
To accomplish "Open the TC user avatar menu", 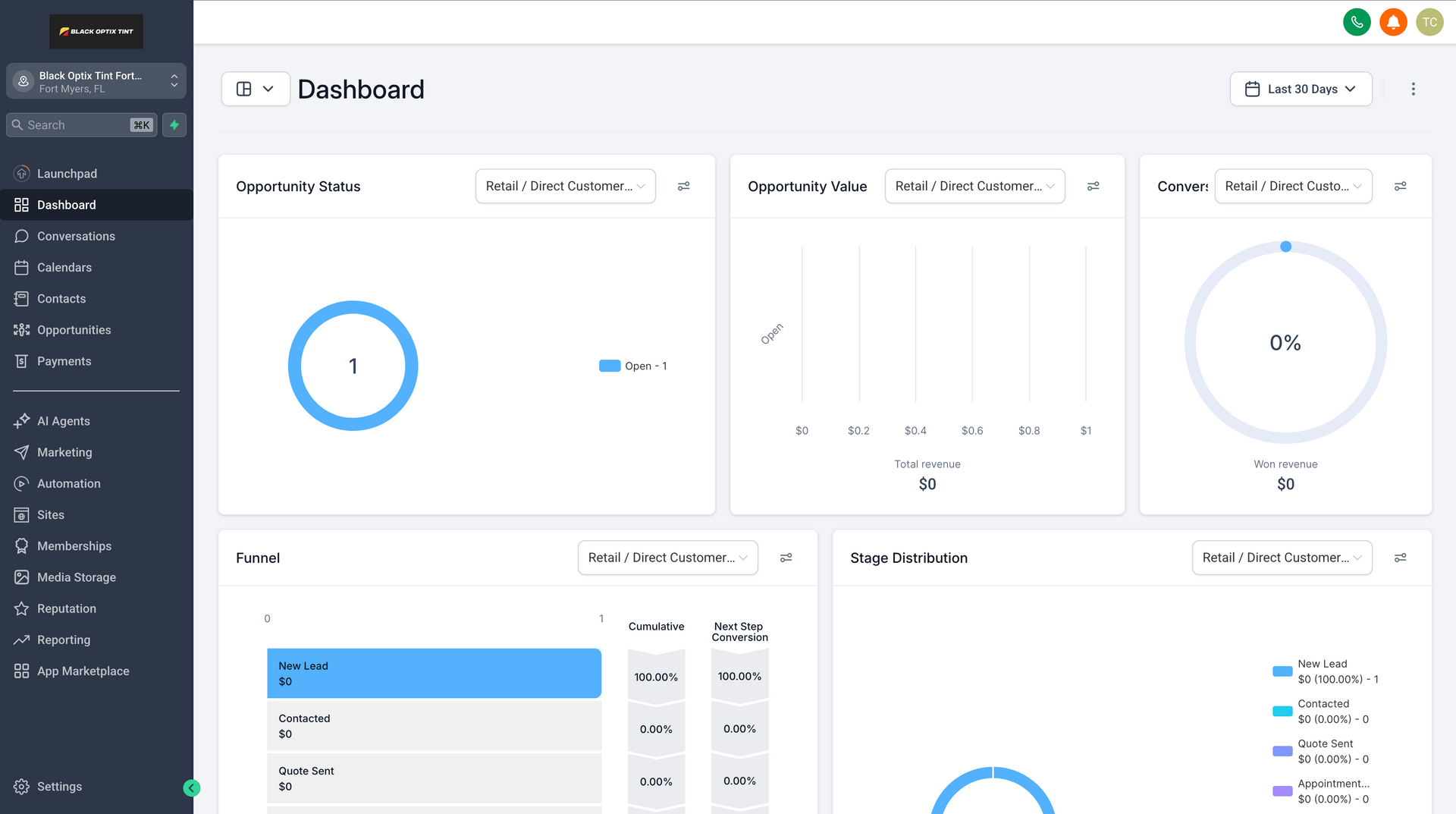I will pyautogui.click(x=1429, y=22).
